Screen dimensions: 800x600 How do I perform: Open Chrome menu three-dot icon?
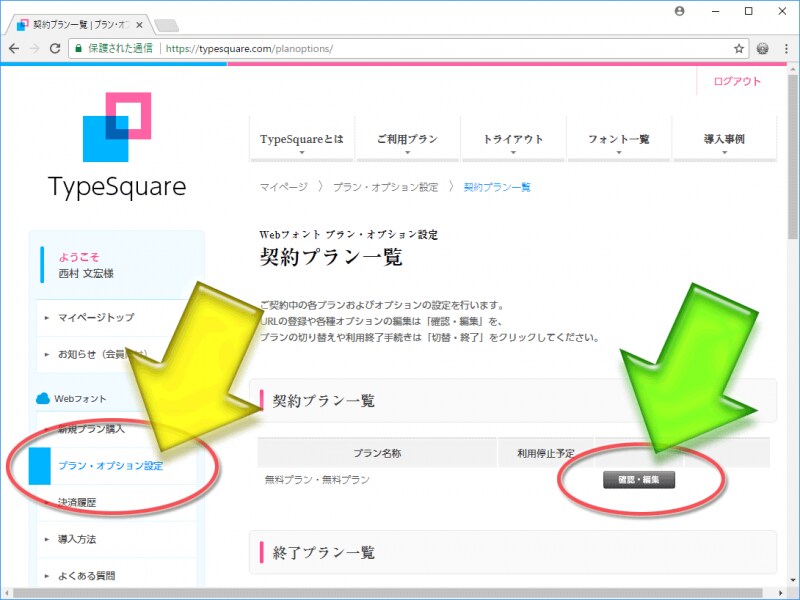click(785, 48)
